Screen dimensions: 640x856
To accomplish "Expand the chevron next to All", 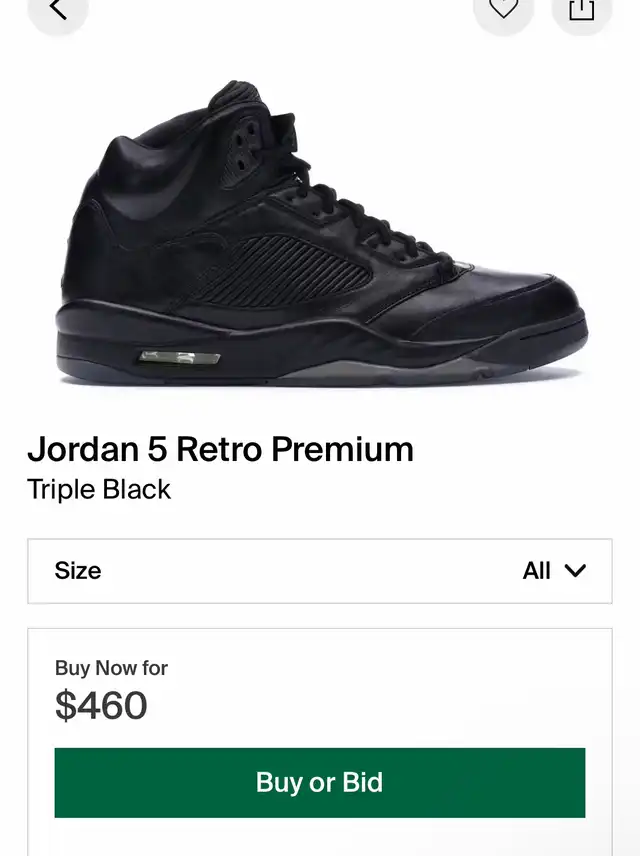I will click(x=575, y=570).
